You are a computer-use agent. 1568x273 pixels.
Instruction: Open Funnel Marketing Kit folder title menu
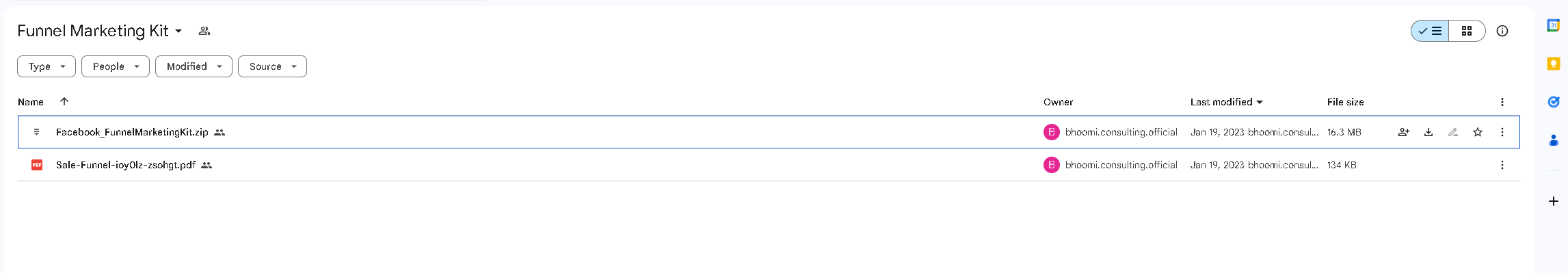tap(100, 31)
